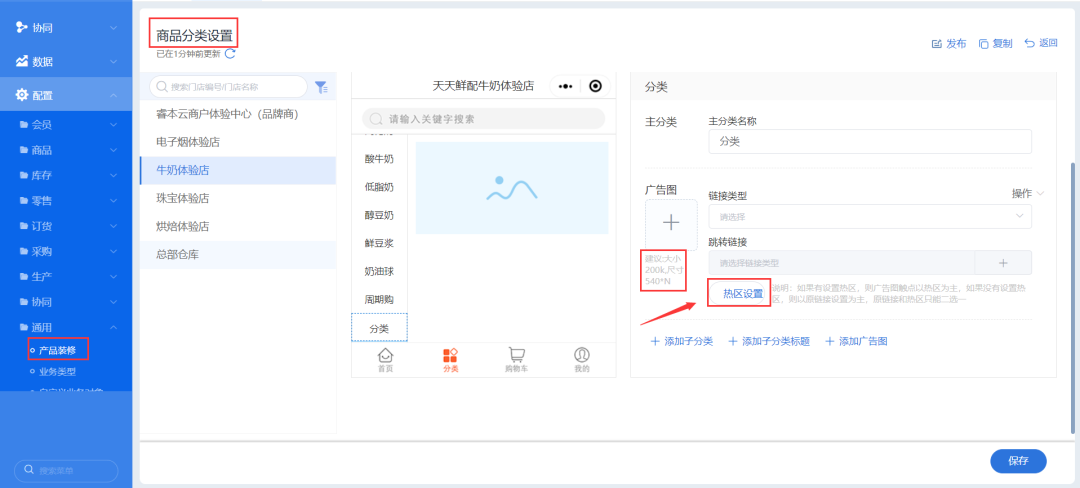The height and width of the screenshot is (488, 1080).
Task: Click the 商品 folder icon in sidebar
Action: pyautogui.click(x=24, y=150)
